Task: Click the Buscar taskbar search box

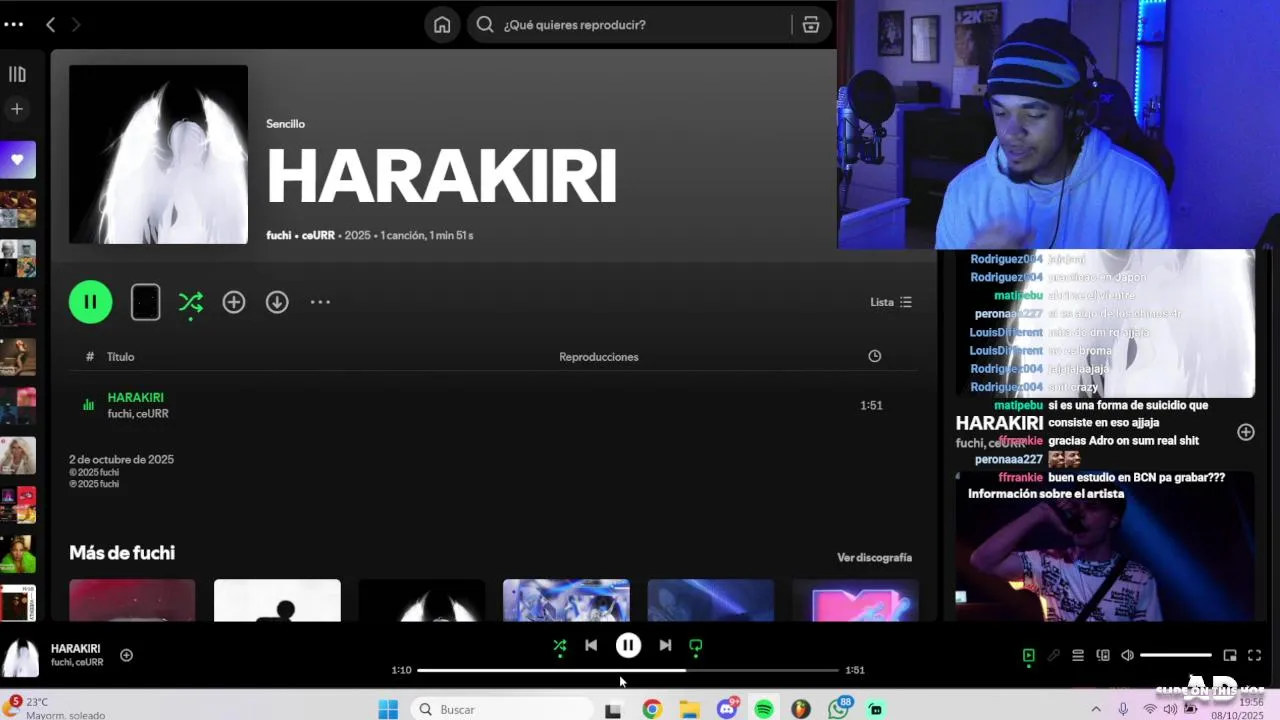Action: [x=500, y=710]
